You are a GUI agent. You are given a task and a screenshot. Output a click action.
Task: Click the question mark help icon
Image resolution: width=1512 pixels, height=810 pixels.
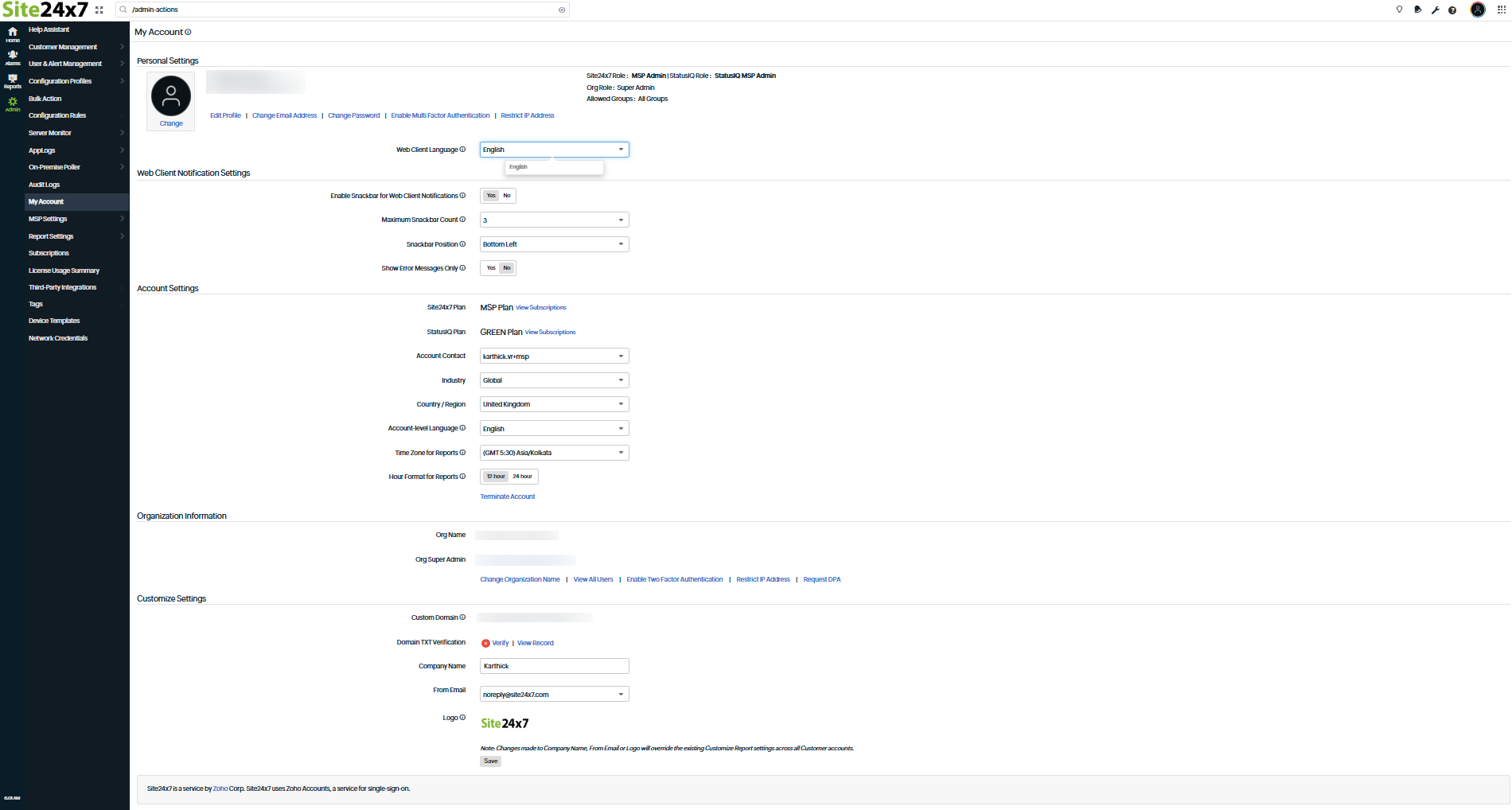click(x=1452, y=10)
